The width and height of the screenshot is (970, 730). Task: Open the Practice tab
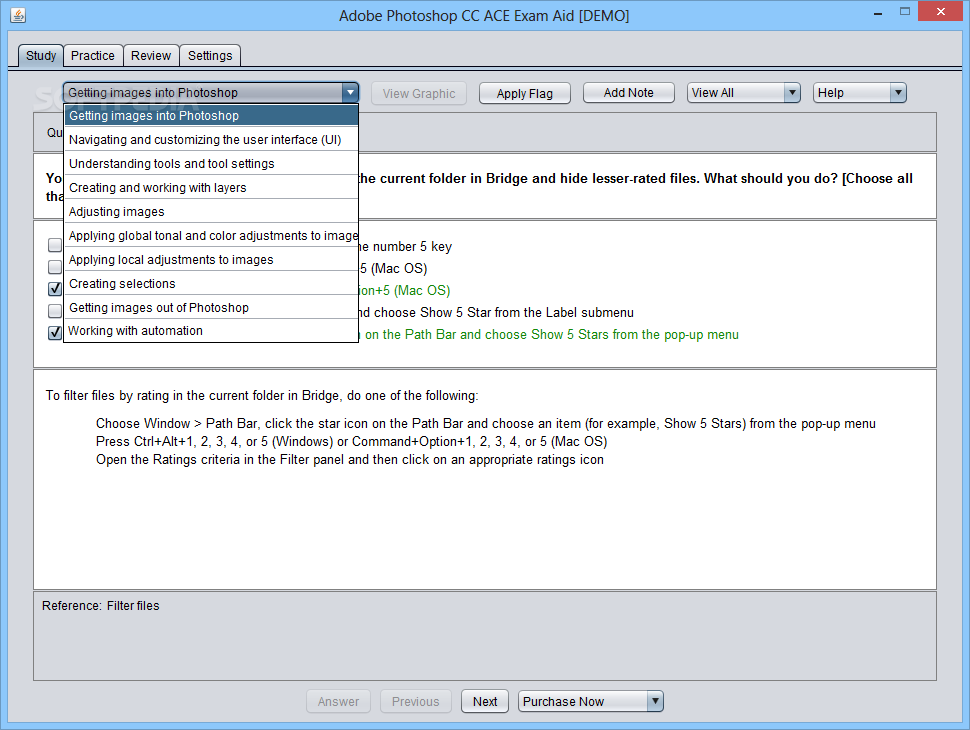coord(93,56)
